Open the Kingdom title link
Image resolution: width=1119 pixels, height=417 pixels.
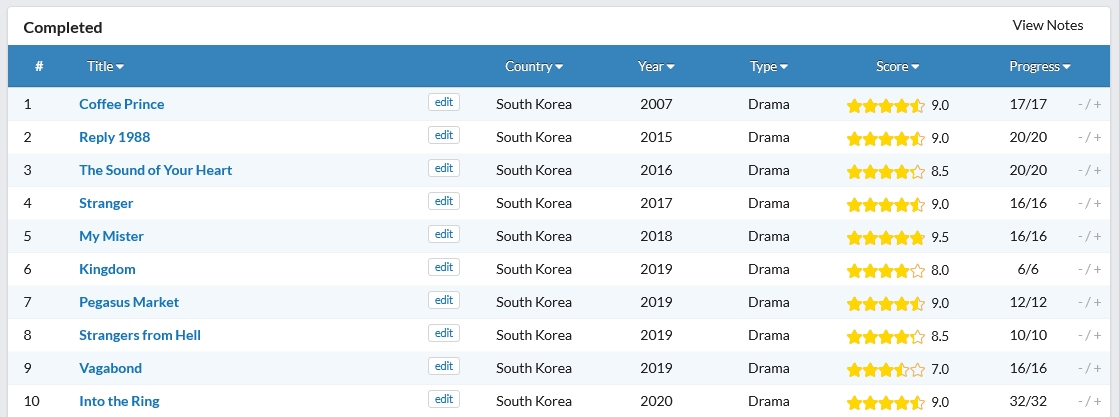click(107, 269)
